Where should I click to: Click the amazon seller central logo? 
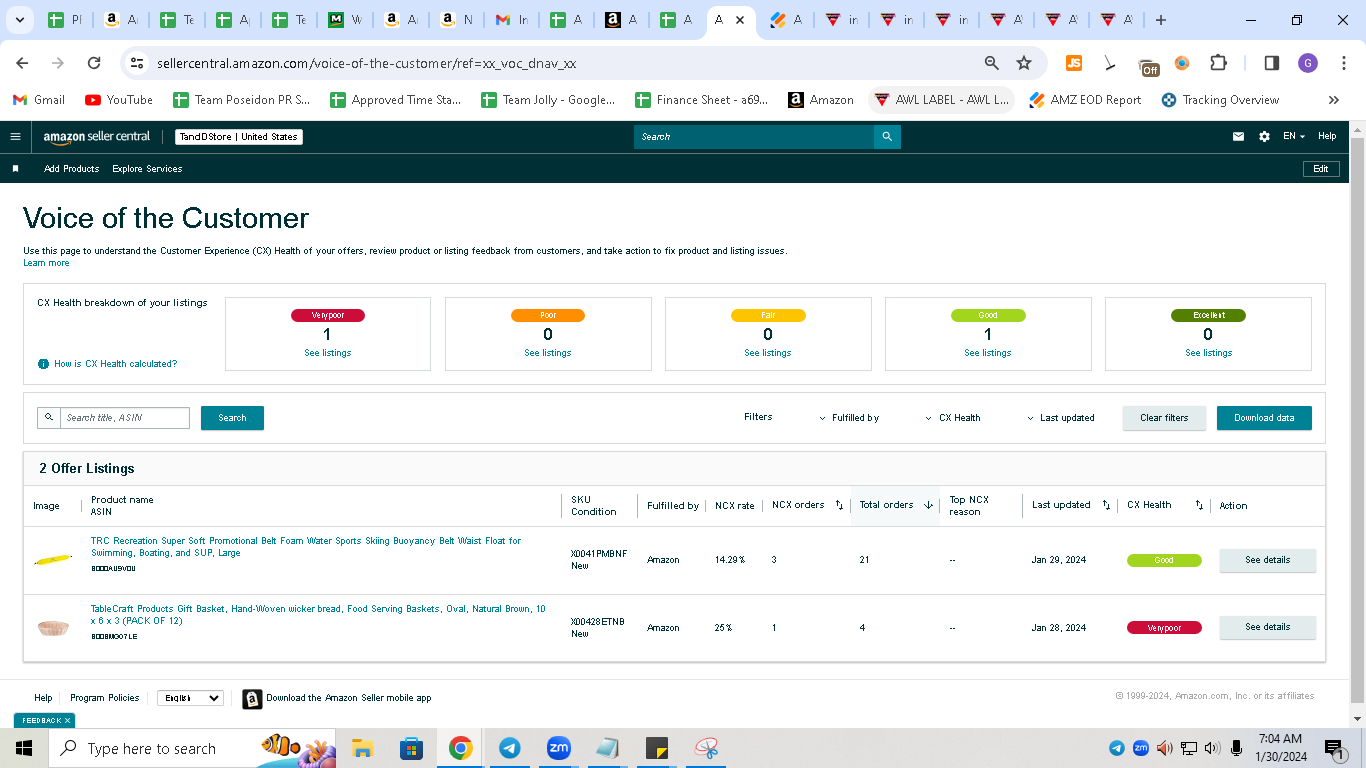97,137
